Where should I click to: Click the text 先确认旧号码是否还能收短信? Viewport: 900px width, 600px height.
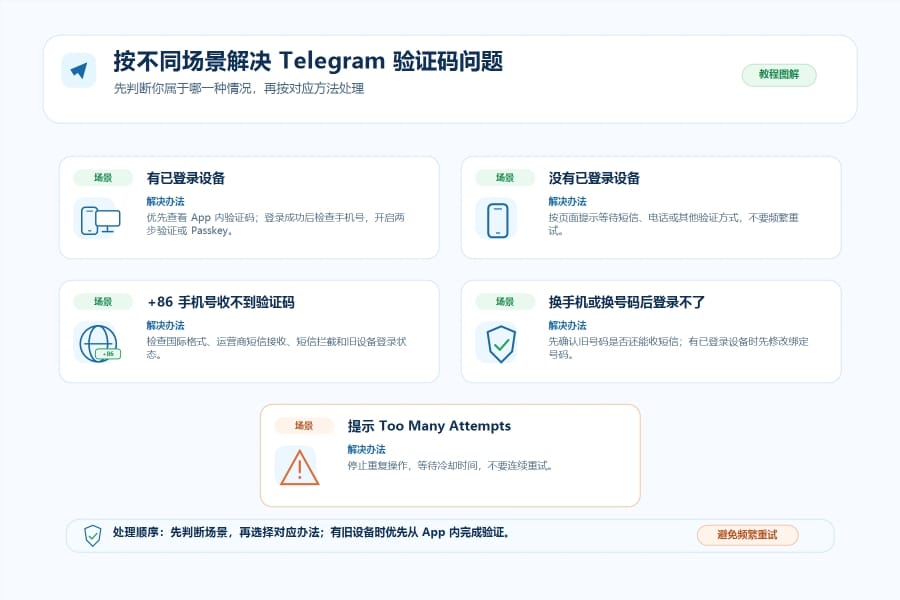[678, 348]
